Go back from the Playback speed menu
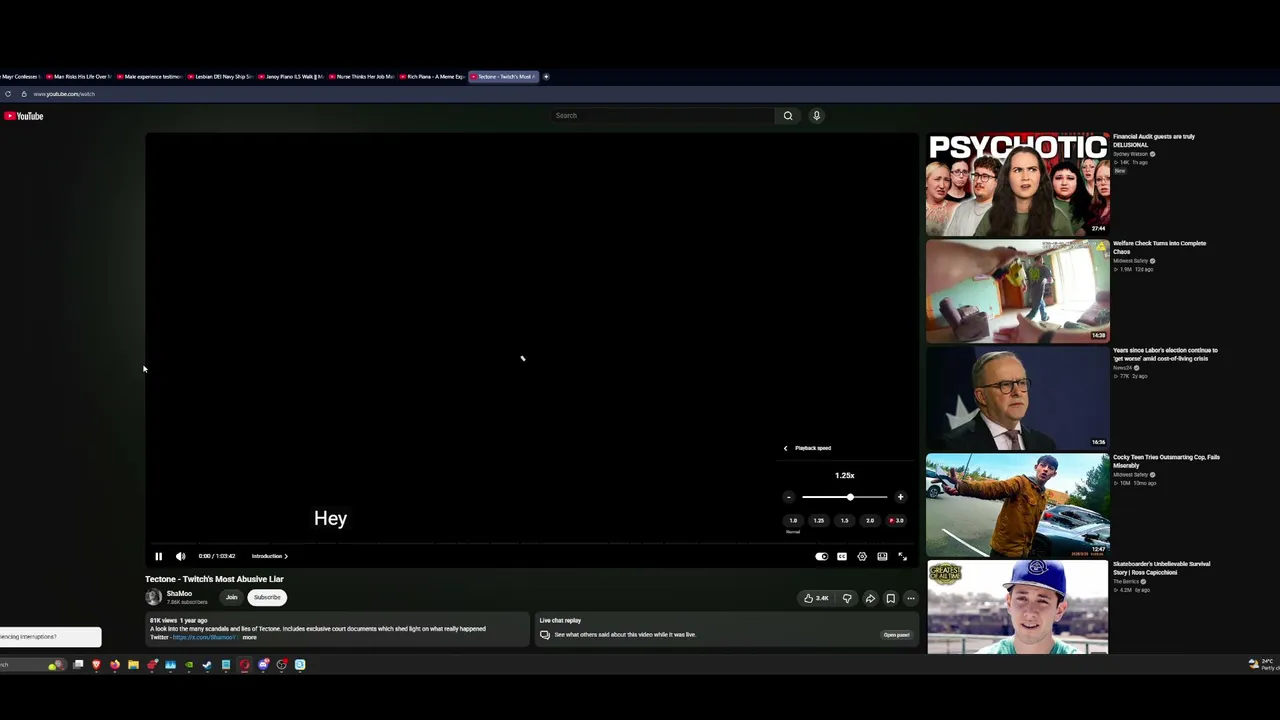Screen dimensions: 1280x720 click(x=785, y=448)
